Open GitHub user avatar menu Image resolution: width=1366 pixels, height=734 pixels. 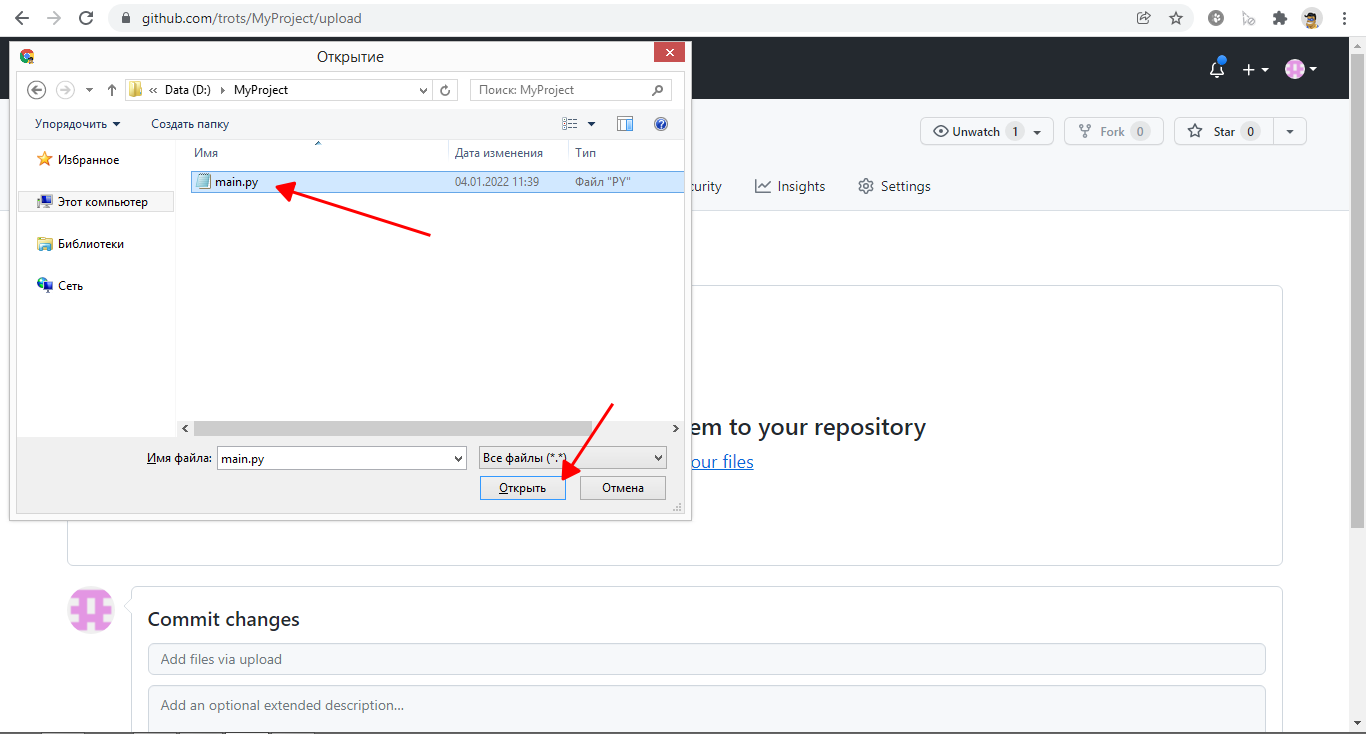click(1300, 69)
